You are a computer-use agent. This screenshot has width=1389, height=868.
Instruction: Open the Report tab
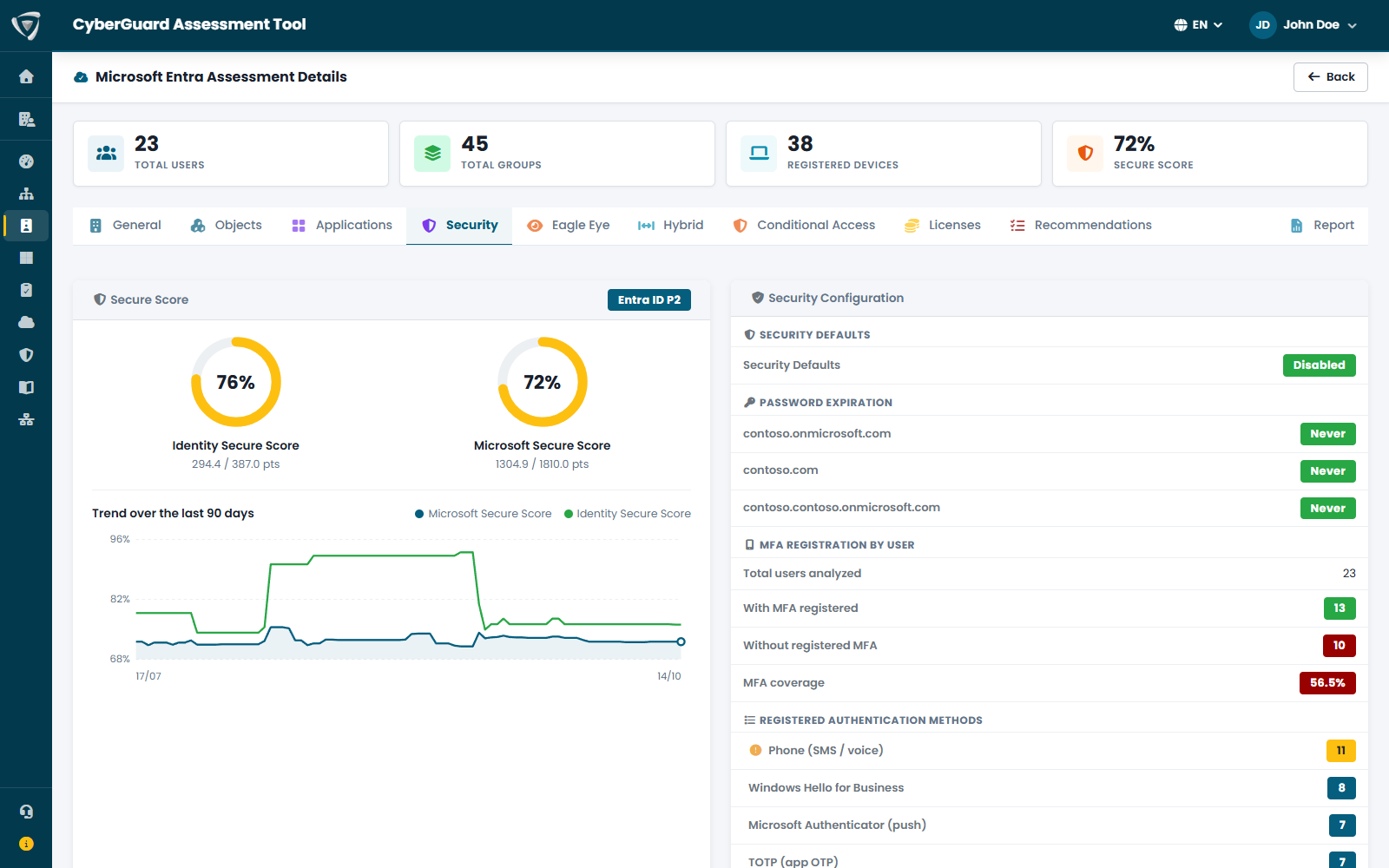[1322, 226]
